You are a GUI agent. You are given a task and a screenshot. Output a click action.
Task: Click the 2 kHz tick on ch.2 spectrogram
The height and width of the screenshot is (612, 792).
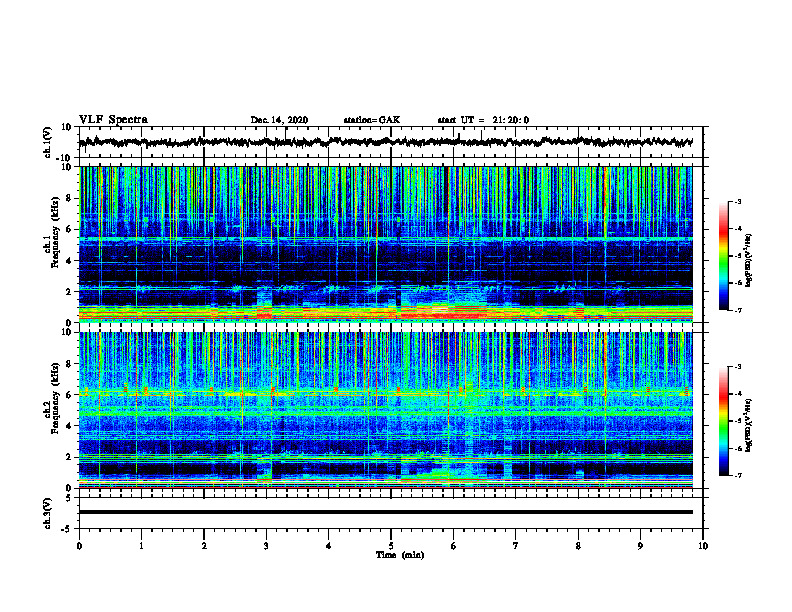tap(69, 457)
